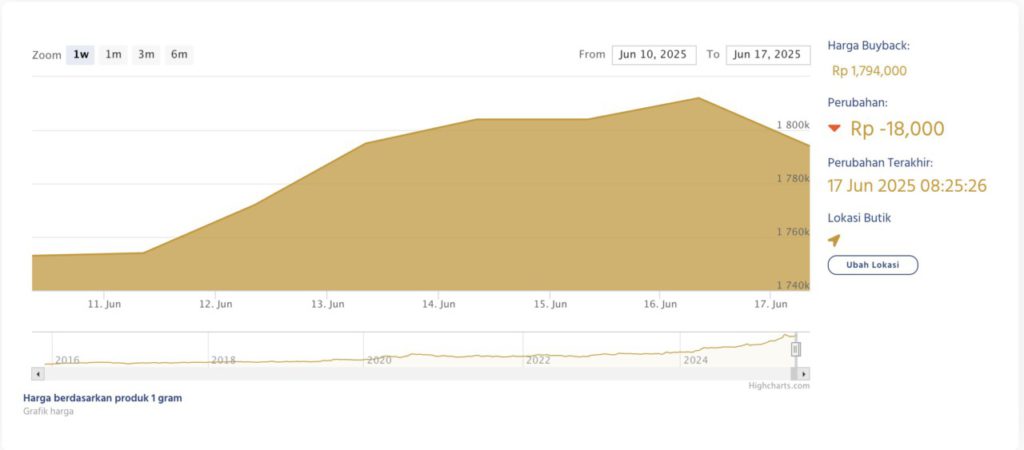
Task: Click the red down-triangle price change icon
Action: tap(834, 129)
